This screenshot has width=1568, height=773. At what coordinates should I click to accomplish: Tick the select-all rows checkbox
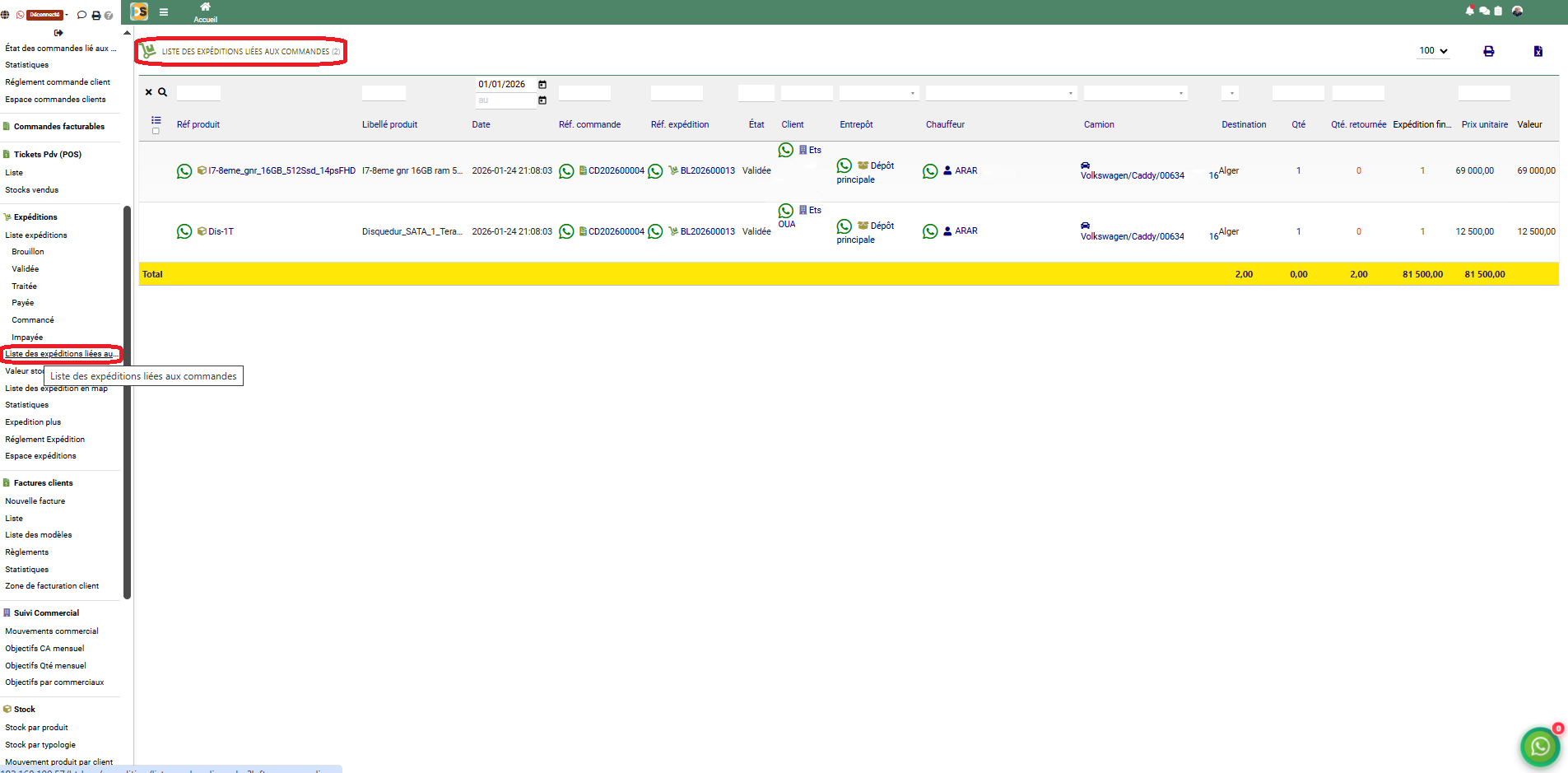click(x=156, y=131)
